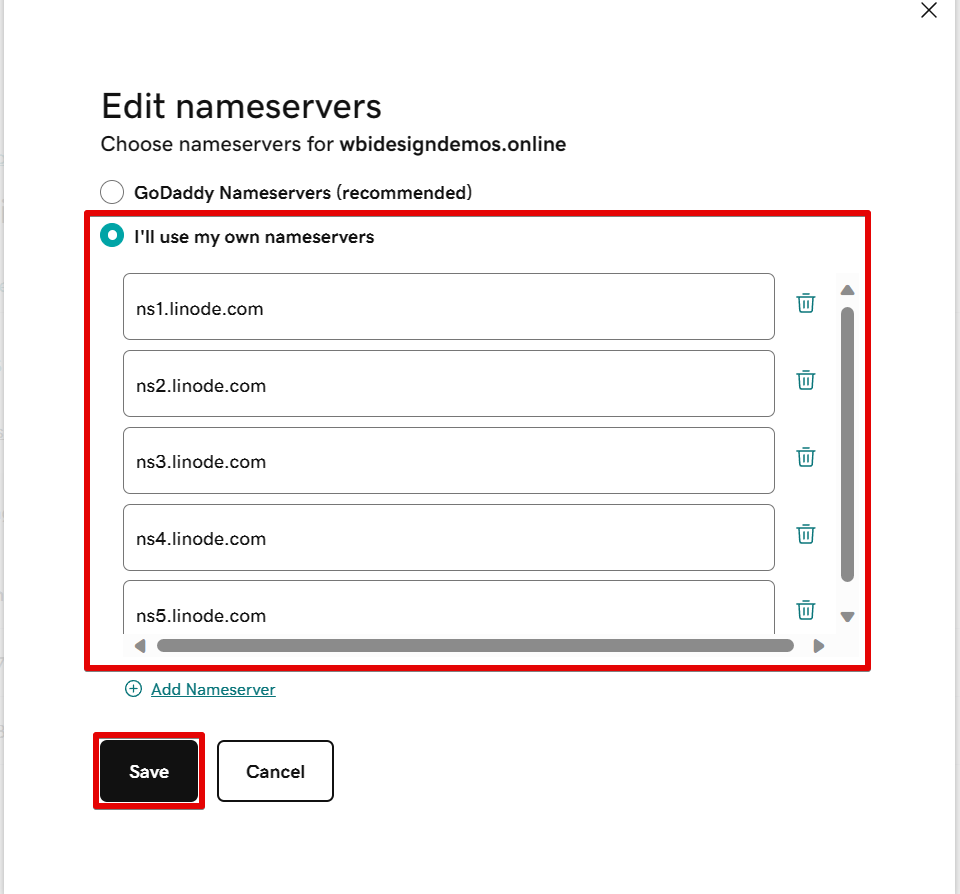Cancel editing nameservers
Image resolution: width=960 pixels, height=894 pixels.
click(x=276, y=771)
